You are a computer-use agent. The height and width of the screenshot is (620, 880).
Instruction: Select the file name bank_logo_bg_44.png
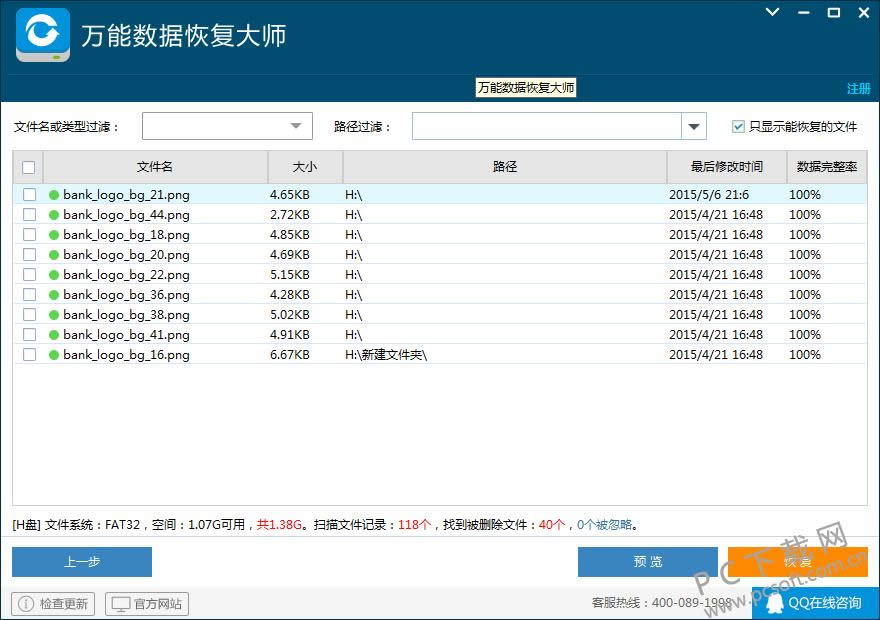pyautogui.click(x=126, y=215)
